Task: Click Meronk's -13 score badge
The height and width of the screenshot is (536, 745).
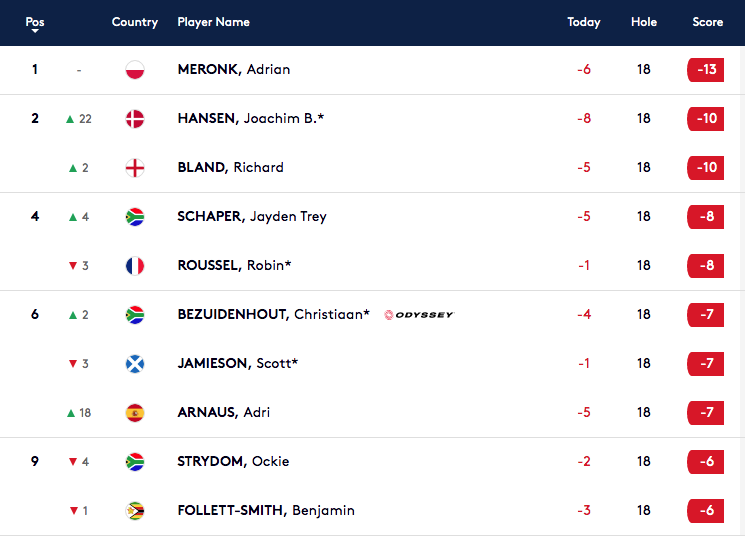Action: [x=706, y=70]
